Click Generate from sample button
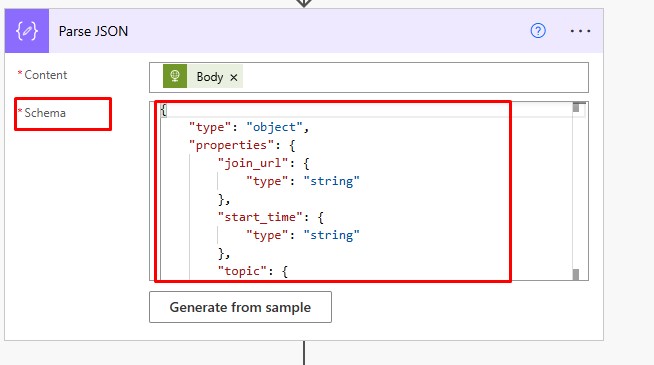Viewport: 654px width, 365px height. (240, 307)
